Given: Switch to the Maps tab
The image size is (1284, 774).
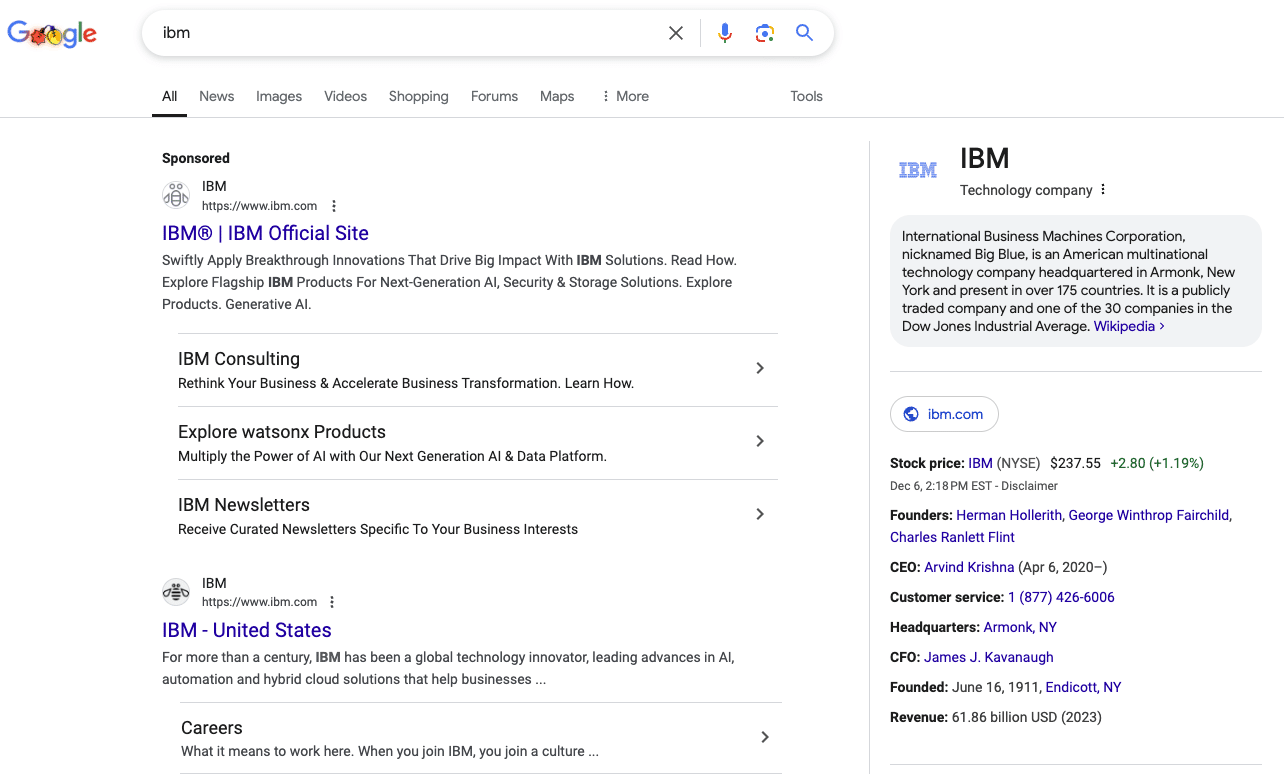Looking at the screenshot, I should (557, 96).
